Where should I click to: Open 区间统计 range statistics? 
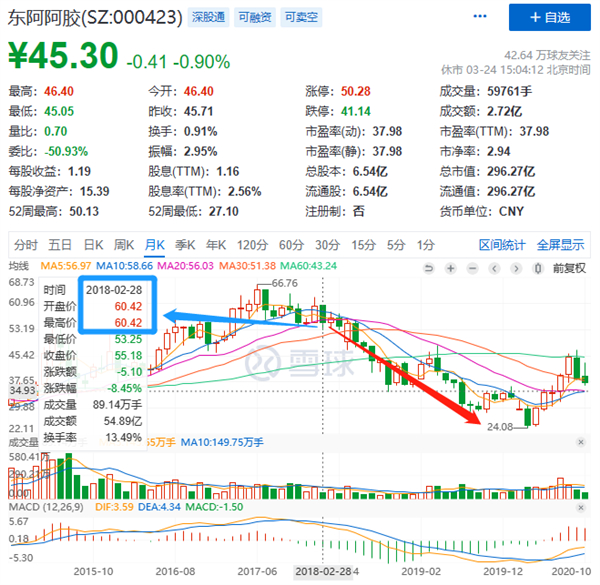coord(502,245)
